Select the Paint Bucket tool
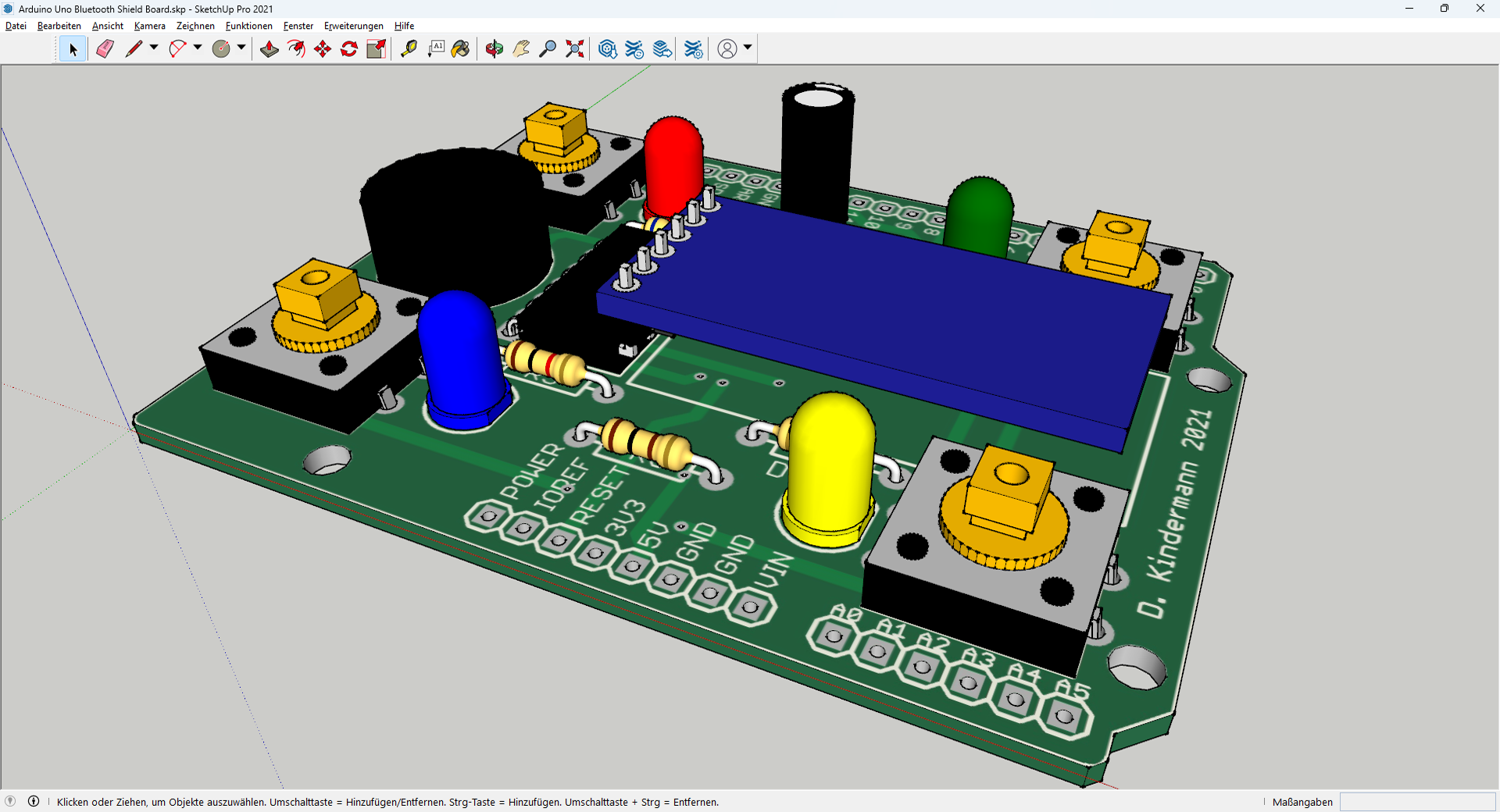The height and width of the screenshot is (812, 1500). click(461, 49)
